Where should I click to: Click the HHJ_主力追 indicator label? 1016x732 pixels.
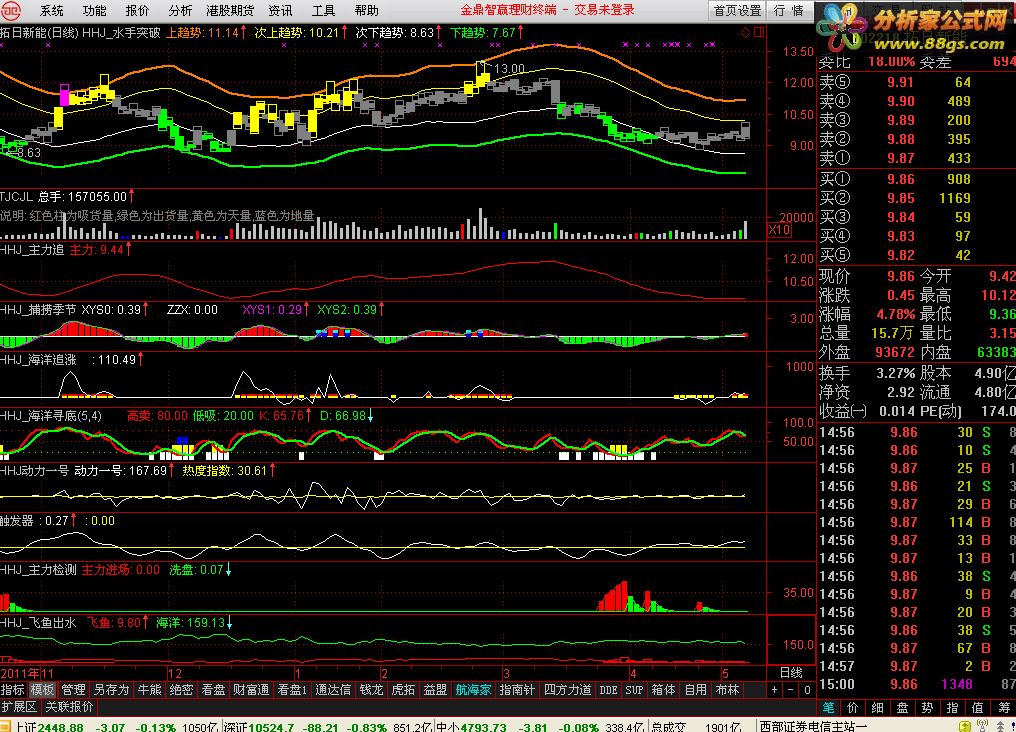click(x=32, y=249)
